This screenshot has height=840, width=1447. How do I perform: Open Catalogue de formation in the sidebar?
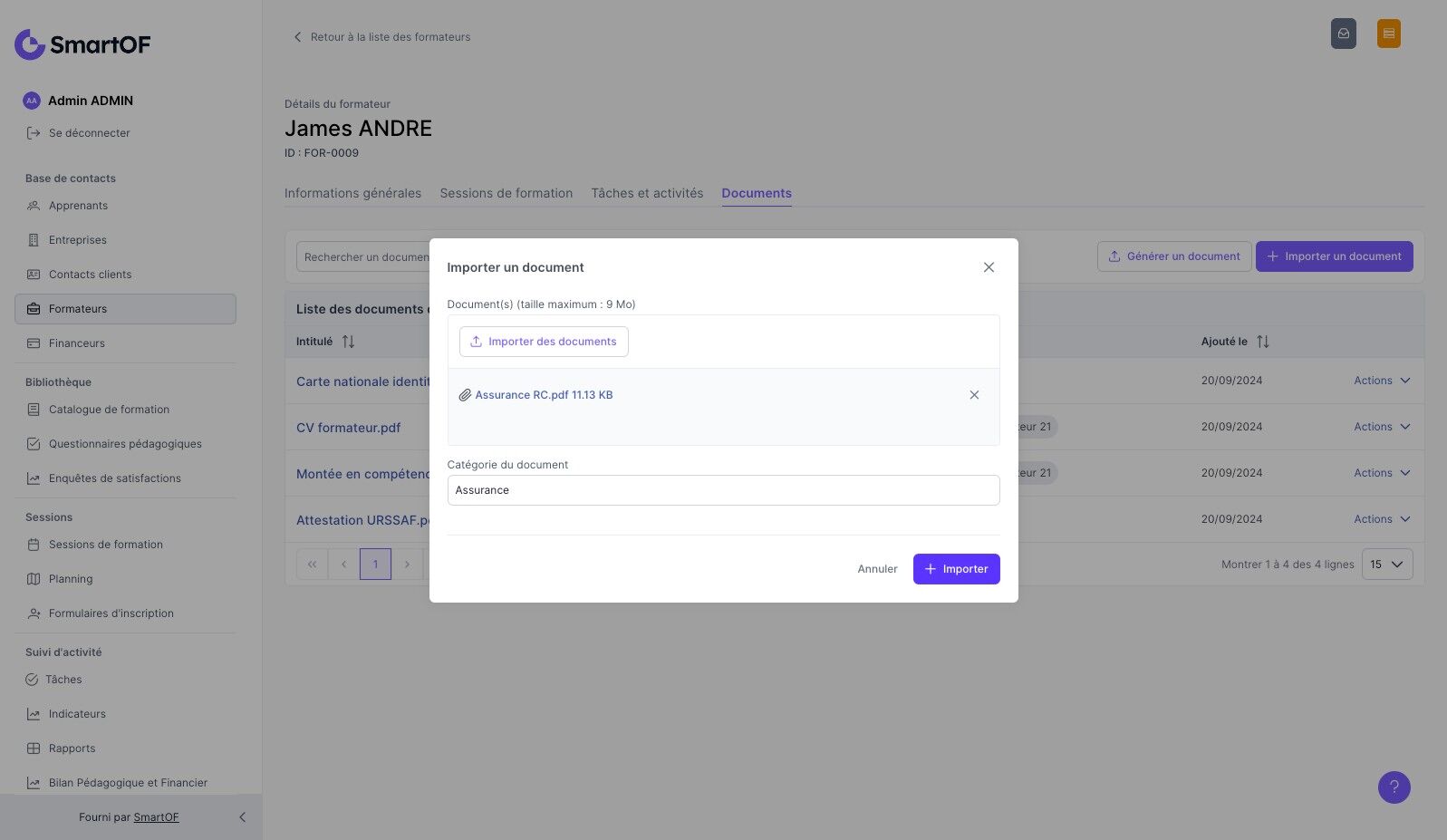[x=125, y=410]
